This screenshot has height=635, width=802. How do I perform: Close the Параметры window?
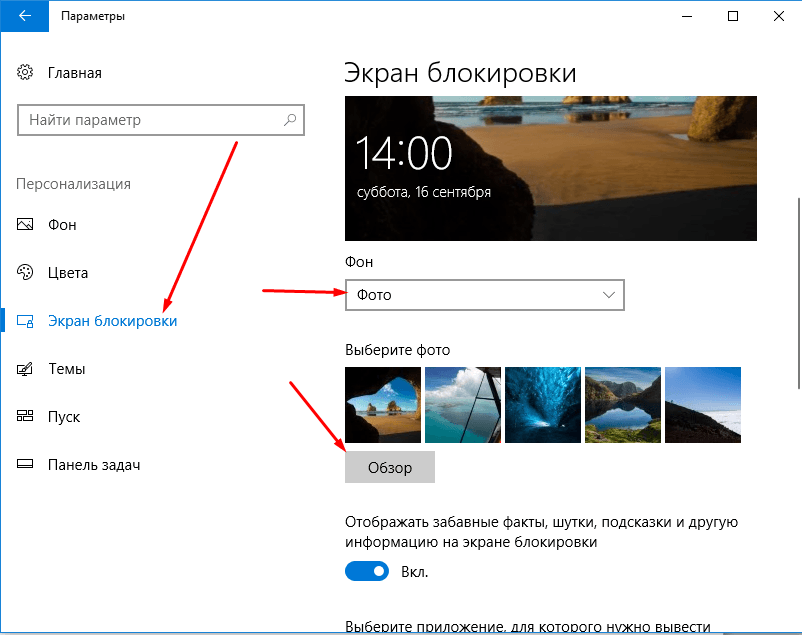tap(778, 16)
